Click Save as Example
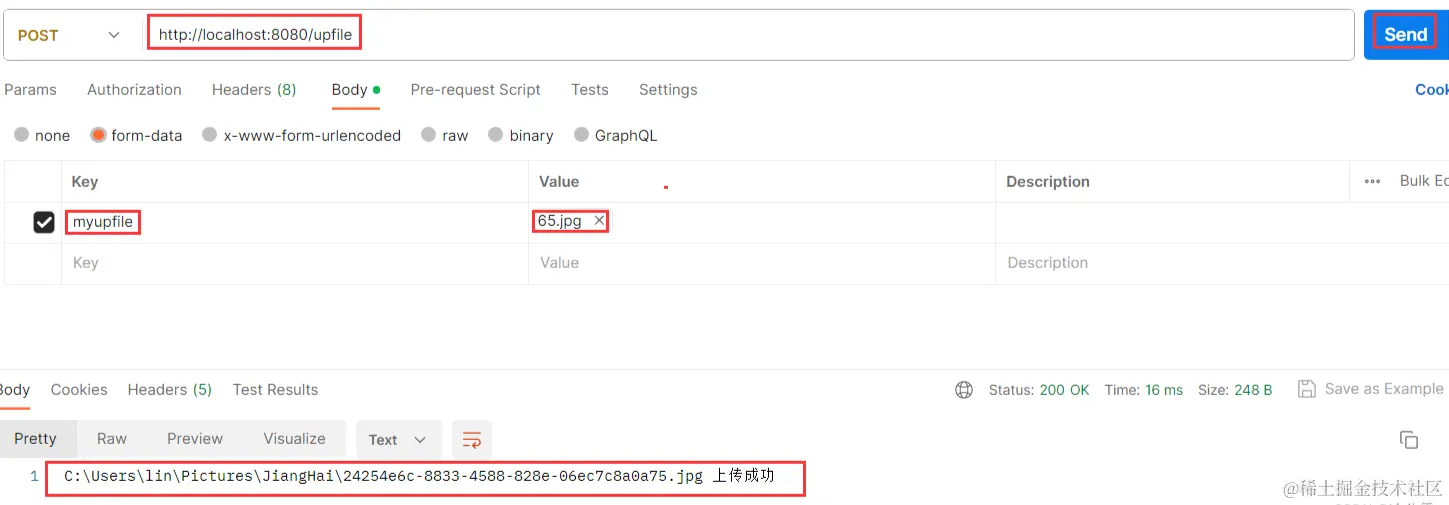 pyautogui.click(x=1371, y=389)
